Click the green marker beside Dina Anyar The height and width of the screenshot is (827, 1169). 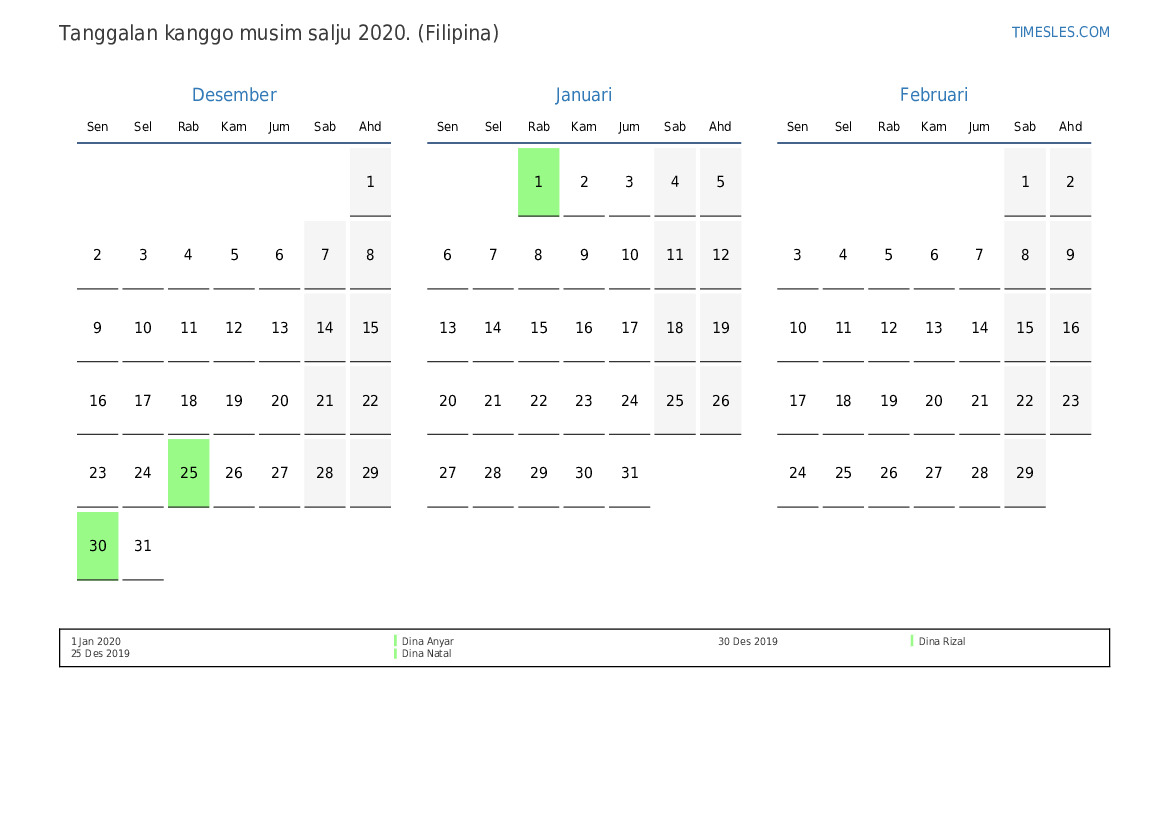[396, 641]
